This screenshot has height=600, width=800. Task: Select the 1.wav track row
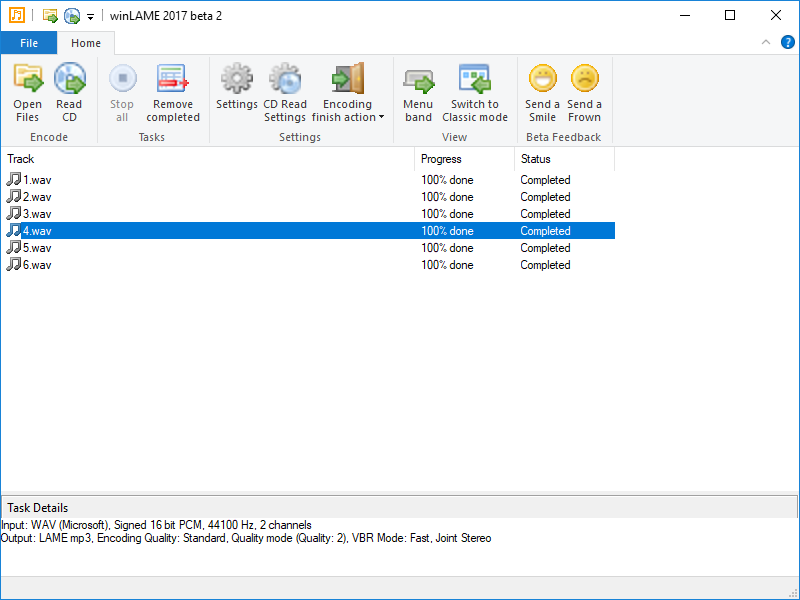[x=308, y=180]
